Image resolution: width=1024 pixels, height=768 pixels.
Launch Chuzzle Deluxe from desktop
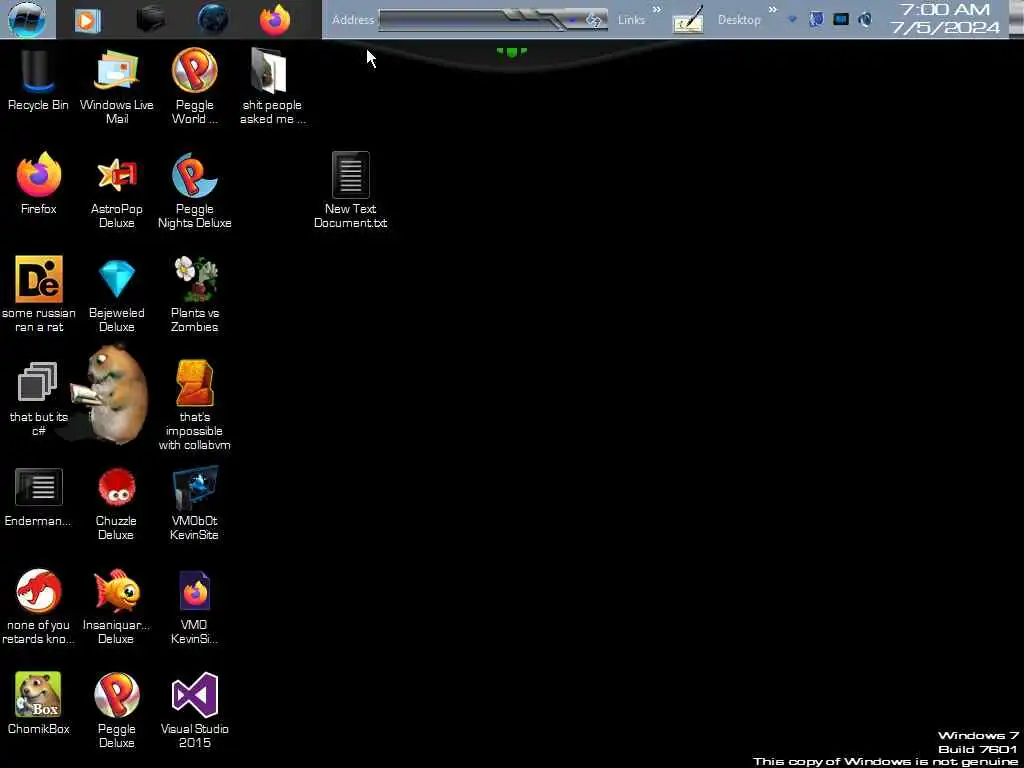[116, 503]
